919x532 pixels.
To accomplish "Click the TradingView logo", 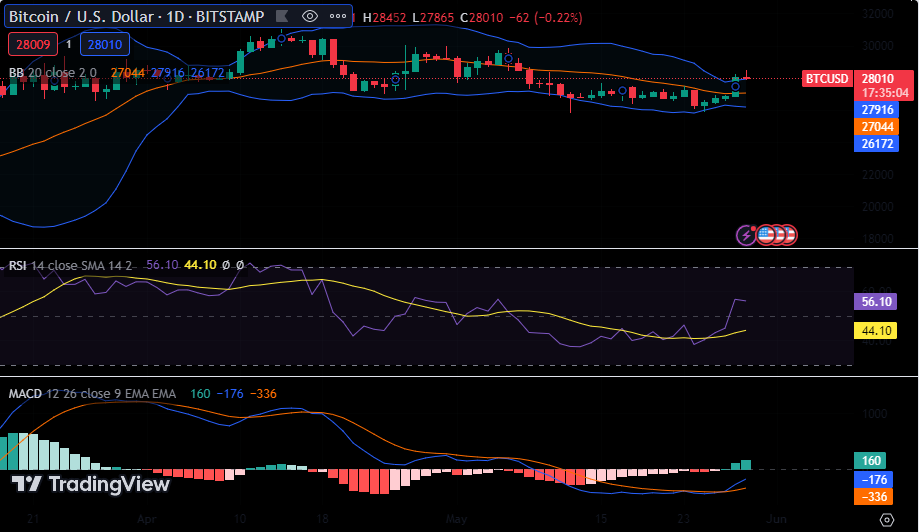I will point(90,485).
